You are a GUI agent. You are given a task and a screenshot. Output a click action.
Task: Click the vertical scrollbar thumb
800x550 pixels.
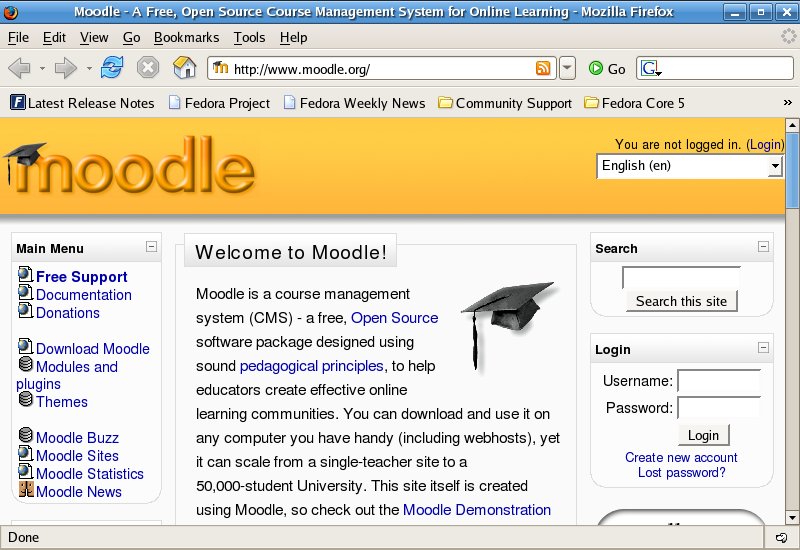(x=792, y=170)
